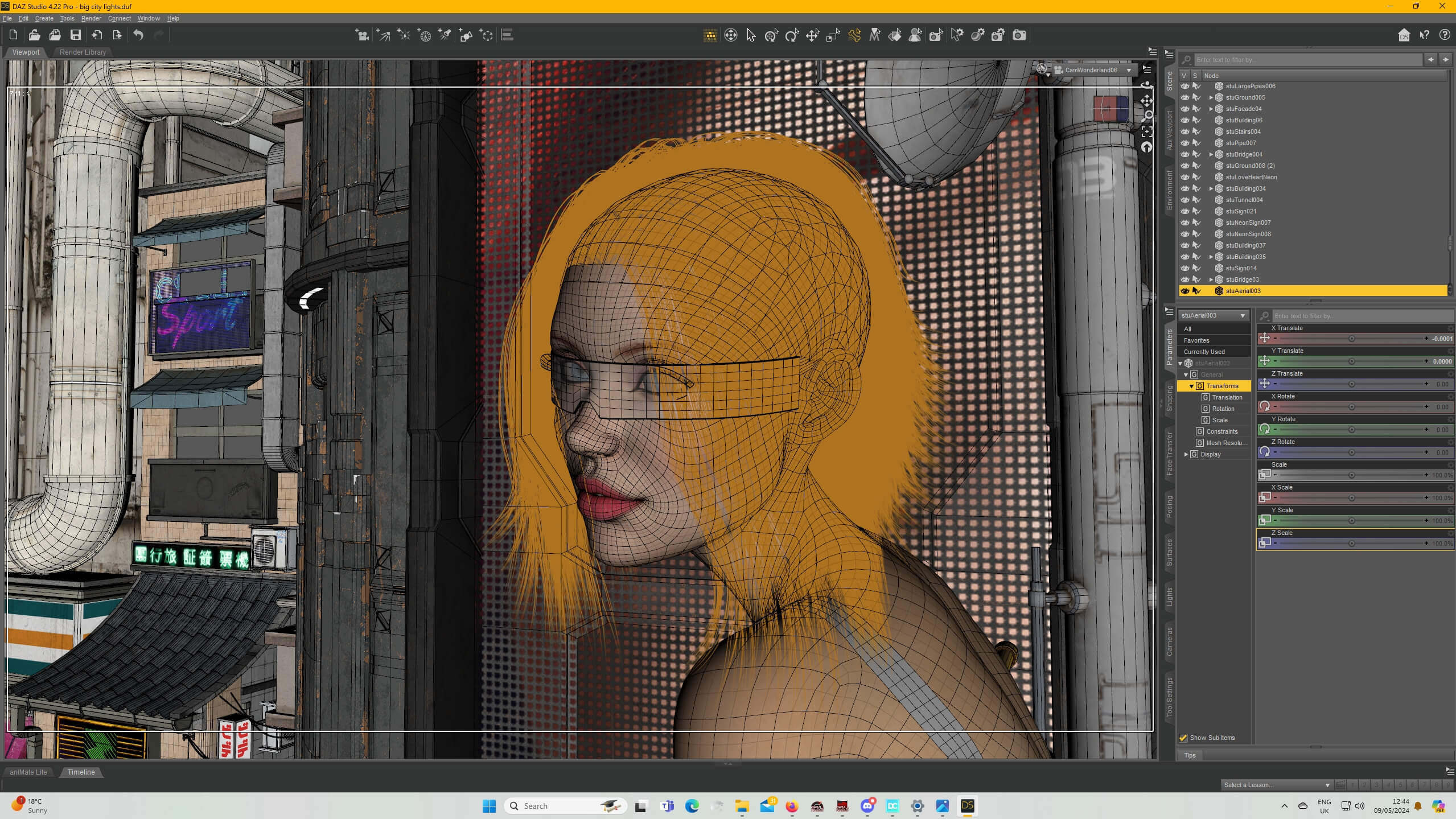Click the viewport Pan control icon

[x=1147, y=101]
